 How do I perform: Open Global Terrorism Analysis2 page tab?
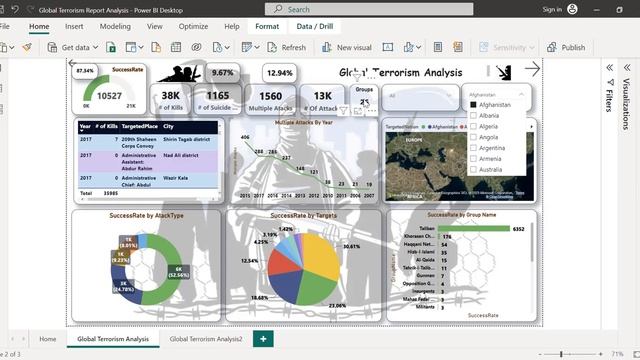(x=206, y=339)
